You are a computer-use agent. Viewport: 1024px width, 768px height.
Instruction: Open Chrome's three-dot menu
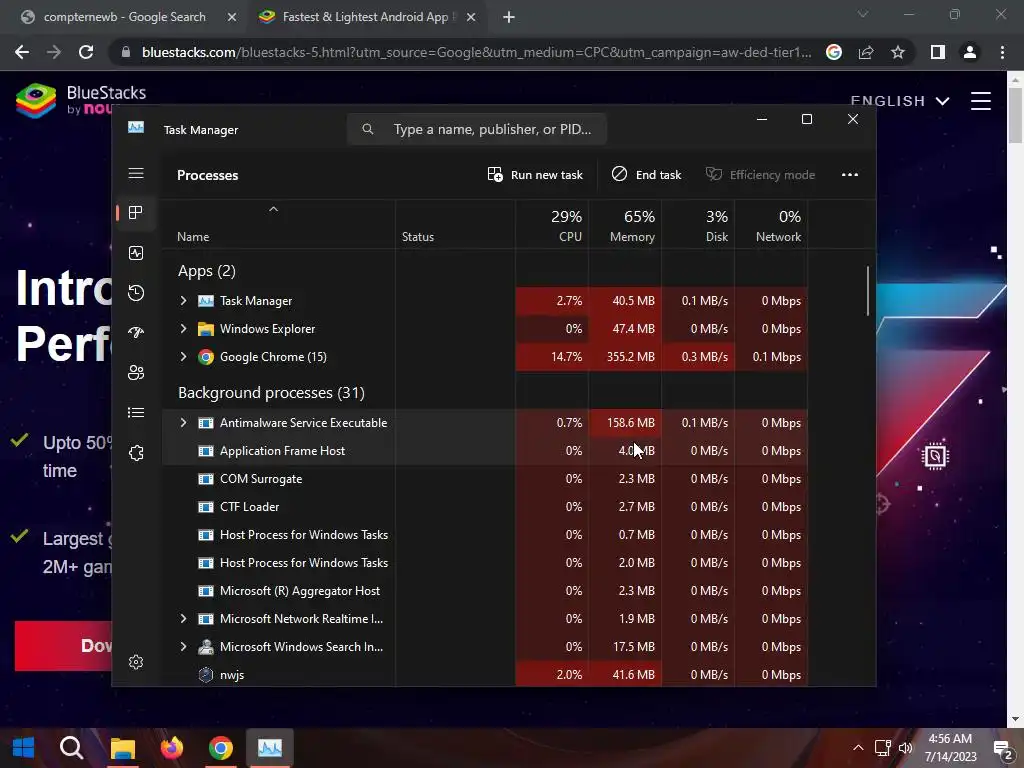[x=1002, y=52]
